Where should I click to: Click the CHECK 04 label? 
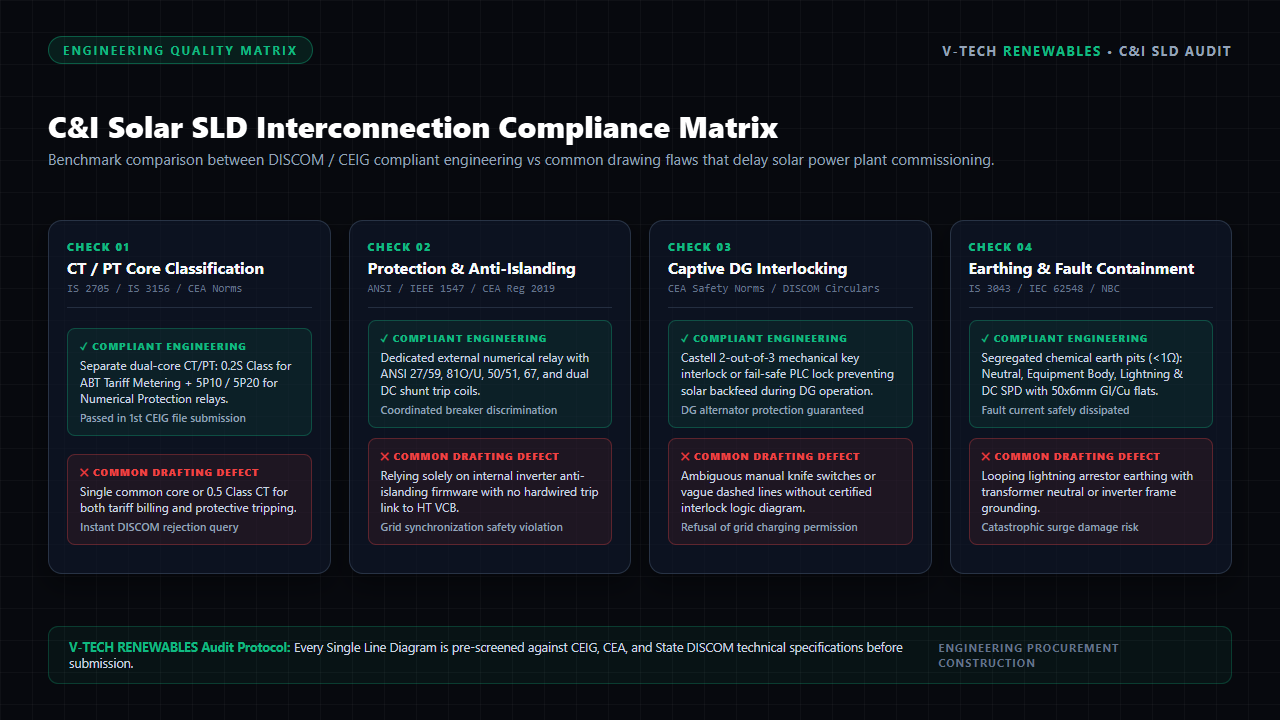click(1000, 247)
